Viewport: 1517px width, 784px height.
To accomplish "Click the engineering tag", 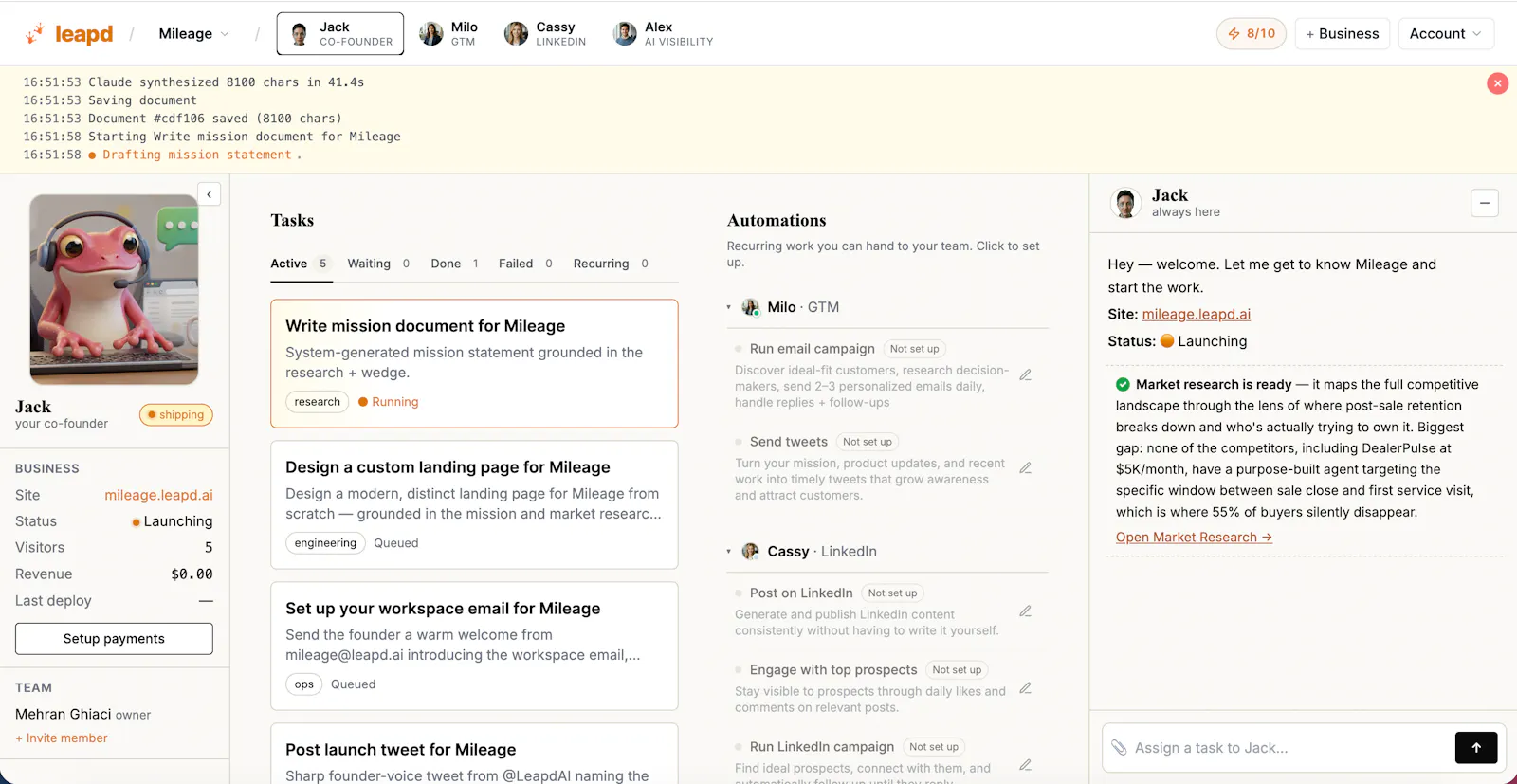I will (325, 543).
